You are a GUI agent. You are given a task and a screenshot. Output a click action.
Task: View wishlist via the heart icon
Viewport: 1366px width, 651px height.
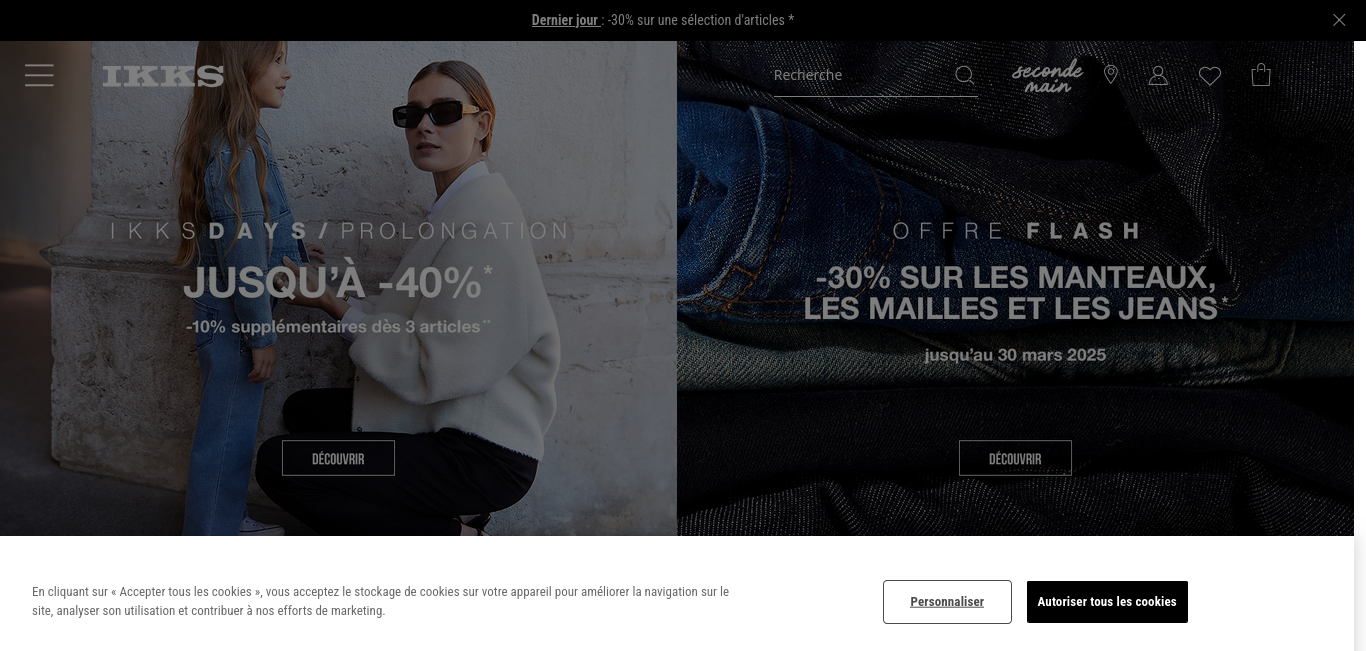click(x=1210, y=76)
